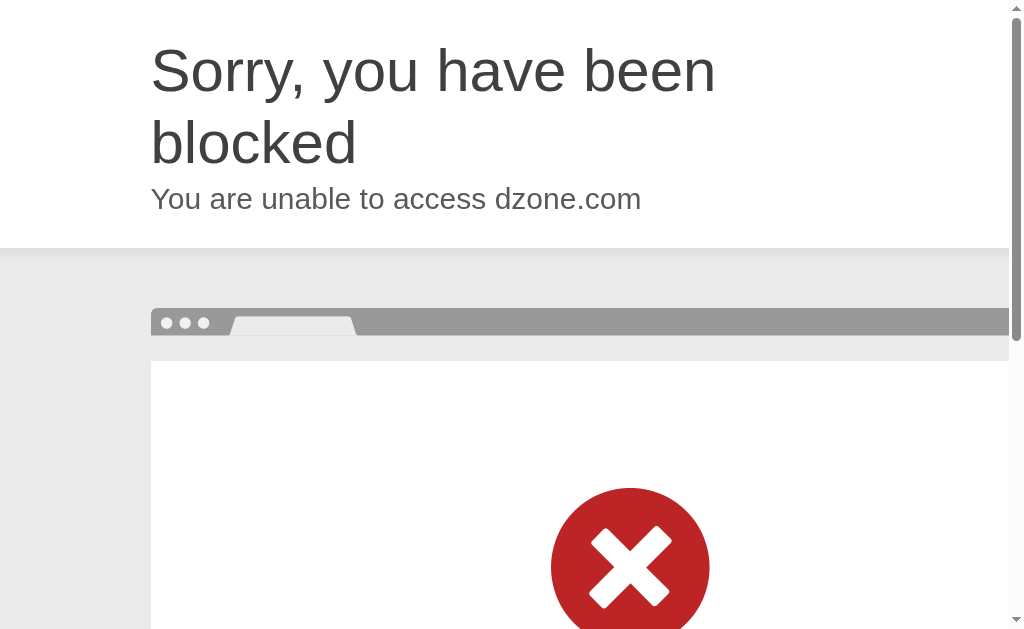Click the first dot in illustrated browser bar
The width and height of the screenshot is (1024, 629).
pyautogui.click(x=167, y=323)
